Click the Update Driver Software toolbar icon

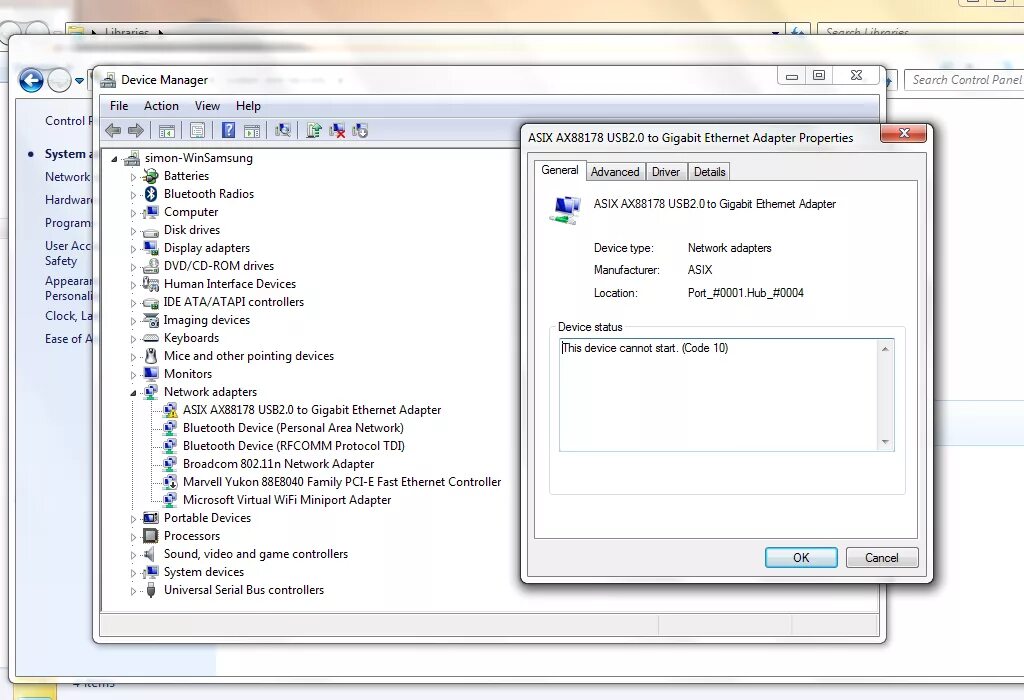click(313, 131)
